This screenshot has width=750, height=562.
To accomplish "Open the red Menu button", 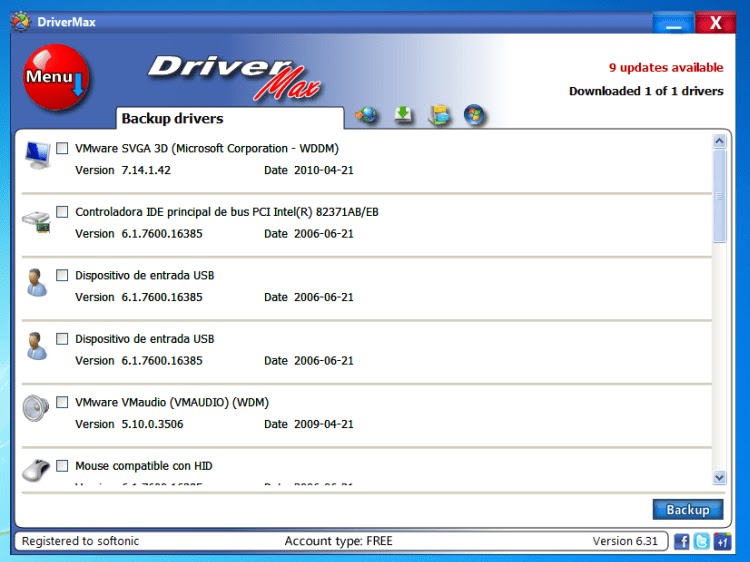I will pos(56,77).
